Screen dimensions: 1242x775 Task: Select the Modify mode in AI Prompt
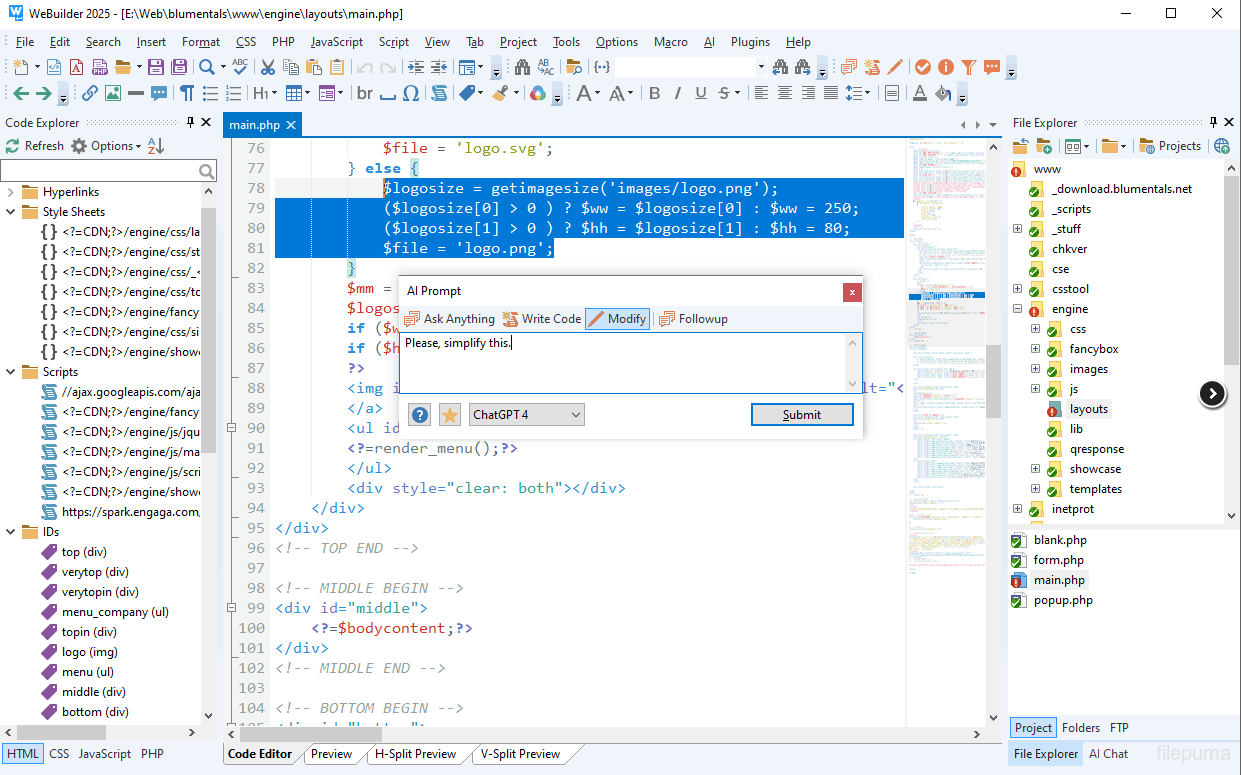tap(617, 319)
